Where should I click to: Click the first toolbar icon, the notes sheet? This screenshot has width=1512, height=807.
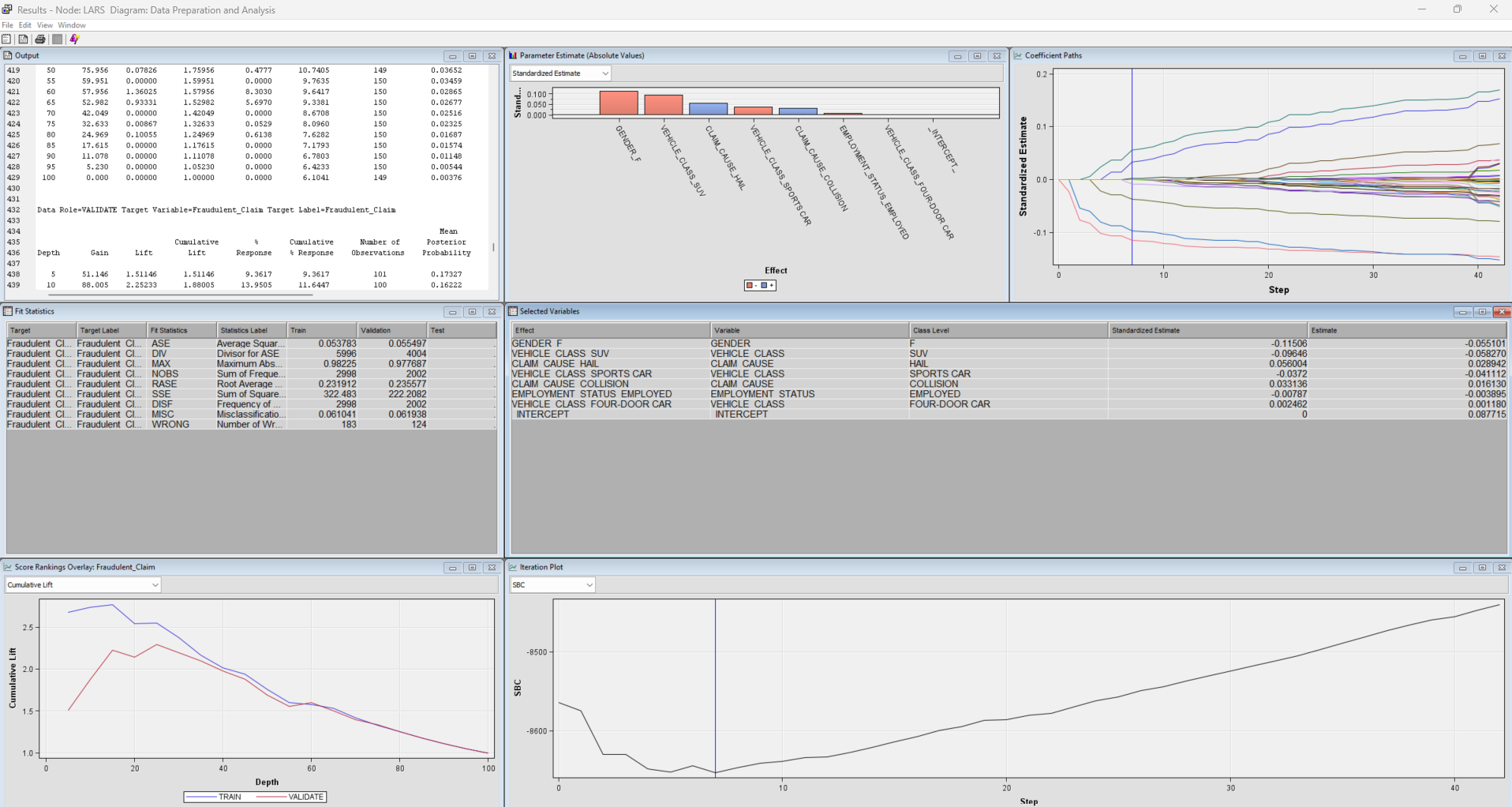coord(7,39)
